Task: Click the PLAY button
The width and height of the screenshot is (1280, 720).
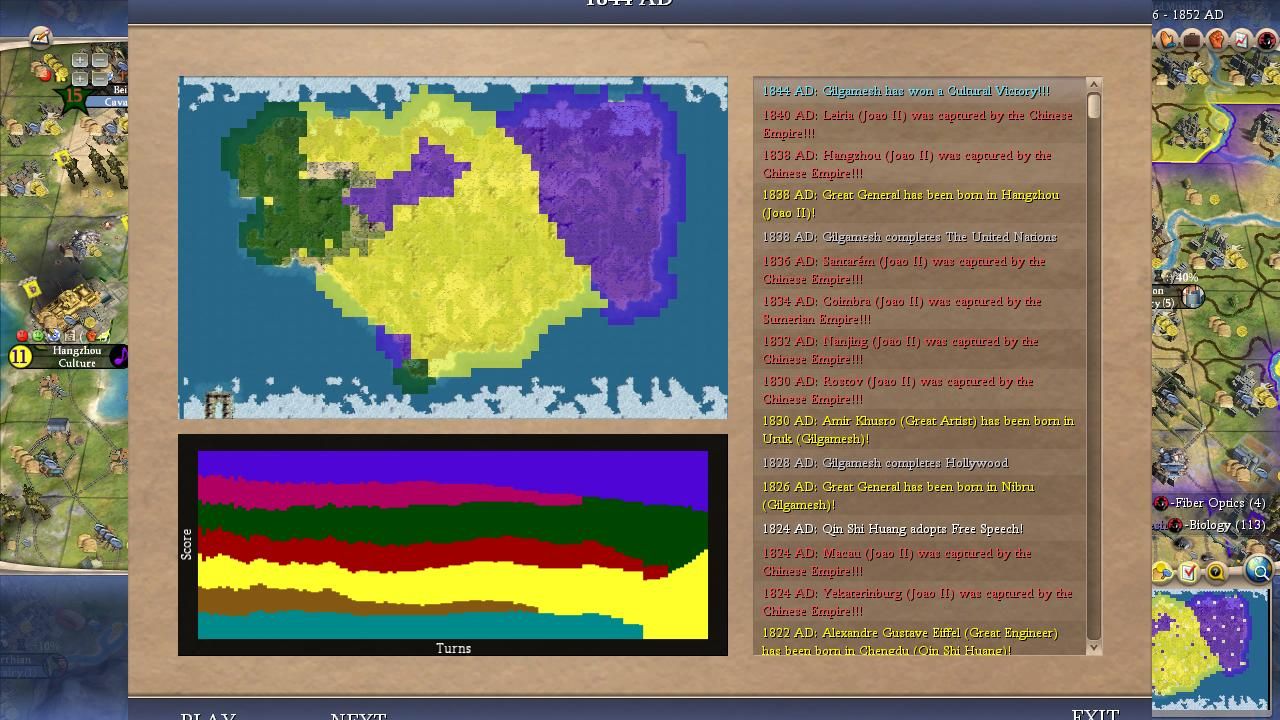Action: click(208, 716)
